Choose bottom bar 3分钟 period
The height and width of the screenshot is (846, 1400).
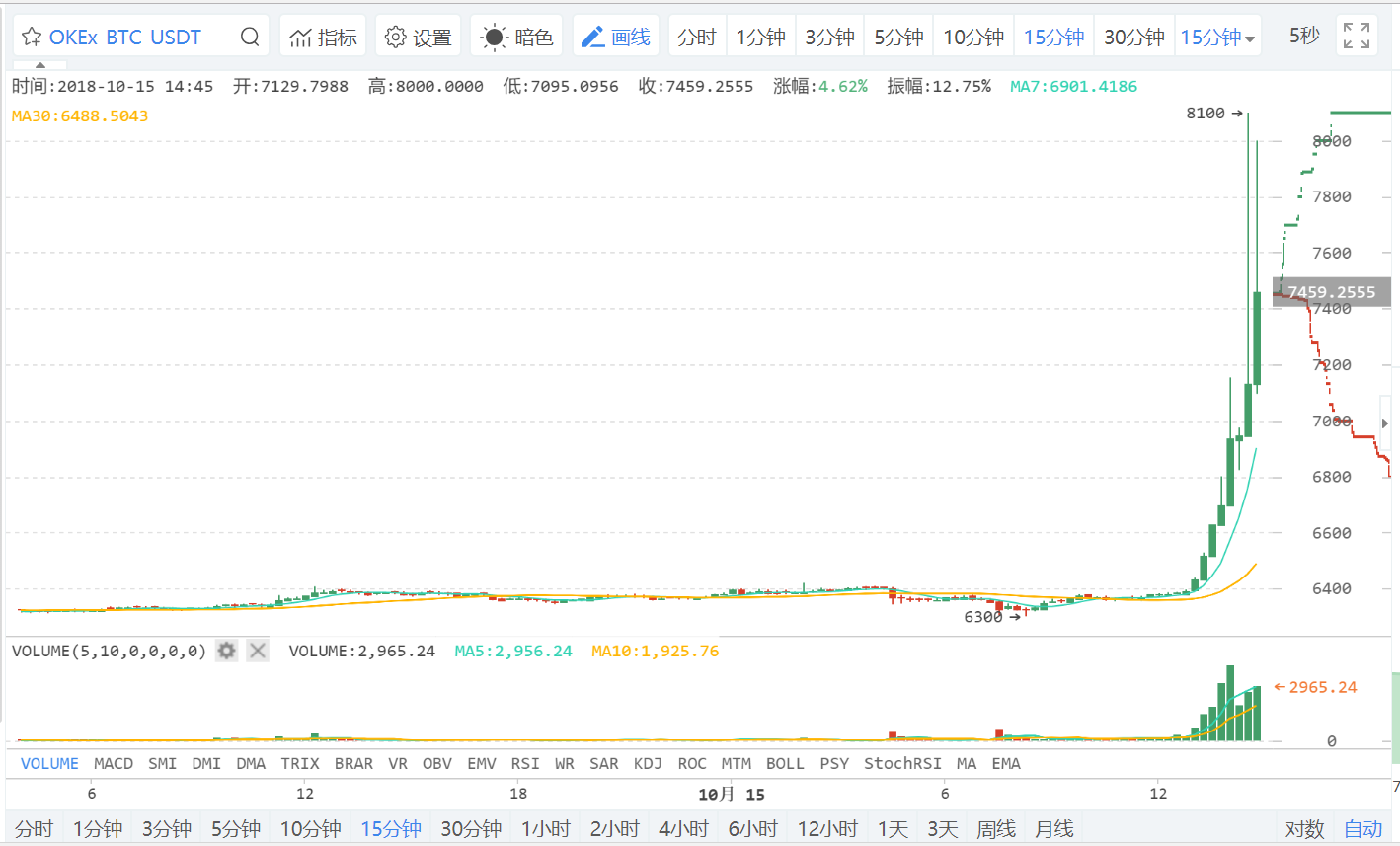[x=167, y=829]
